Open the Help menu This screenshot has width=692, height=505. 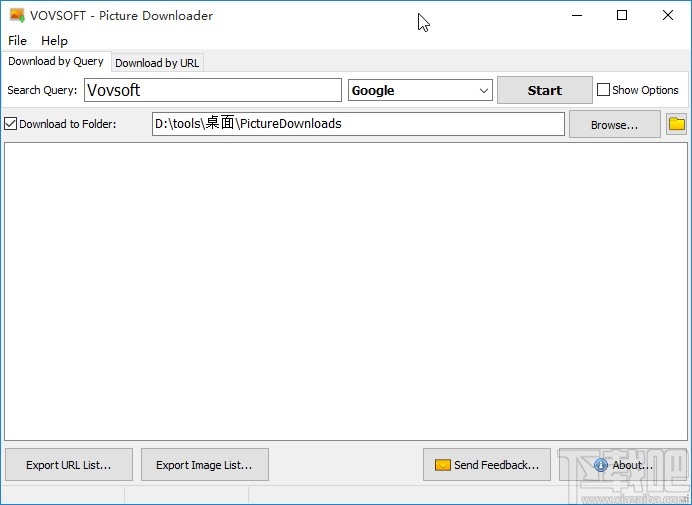[x=54, y=41]
